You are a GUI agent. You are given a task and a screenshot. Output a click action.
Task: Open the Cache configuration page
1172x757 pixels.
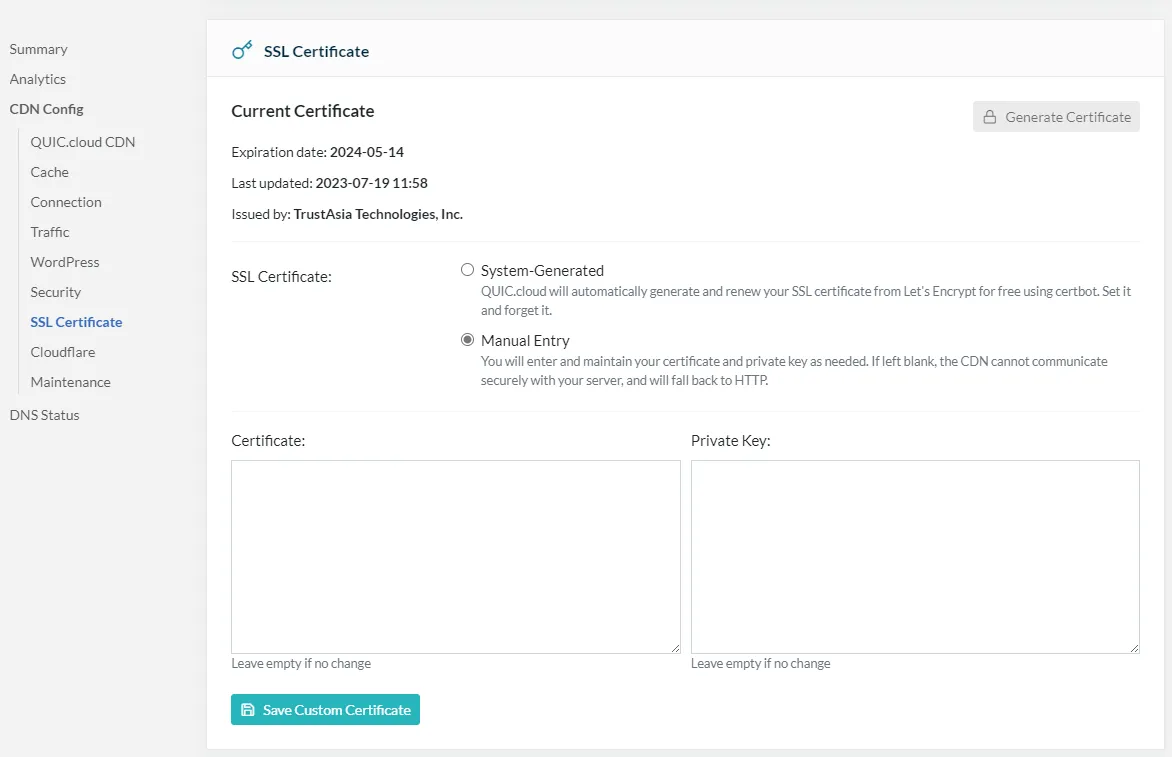tap(49, 172)
